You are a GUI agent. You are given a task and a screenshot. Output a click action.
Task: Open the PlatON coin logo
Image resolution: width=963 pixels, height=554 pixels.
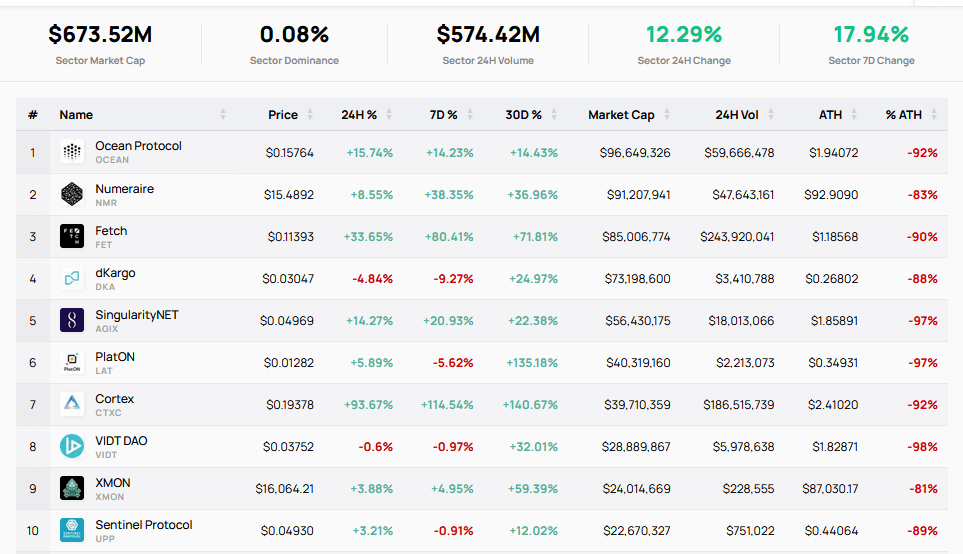point(72,362)
